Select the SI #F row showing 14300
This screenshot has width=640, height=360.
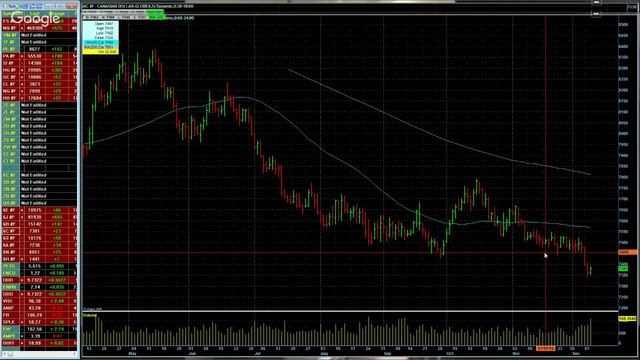pos(39,63)
